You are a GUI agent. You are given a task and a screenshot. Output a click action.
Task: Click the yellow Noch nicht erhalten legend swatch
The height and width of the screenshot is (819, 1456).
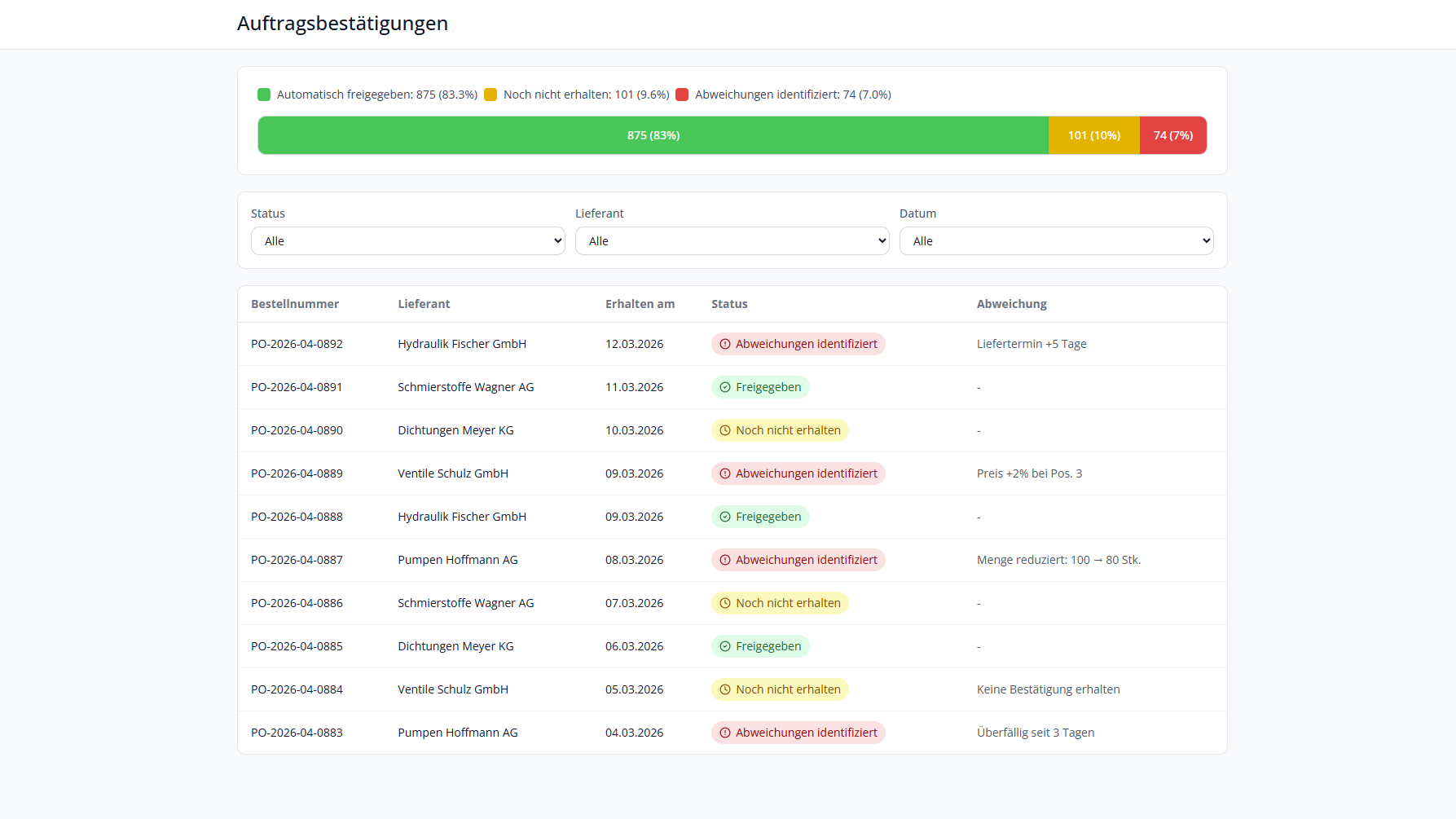click(x=490, y=95)
